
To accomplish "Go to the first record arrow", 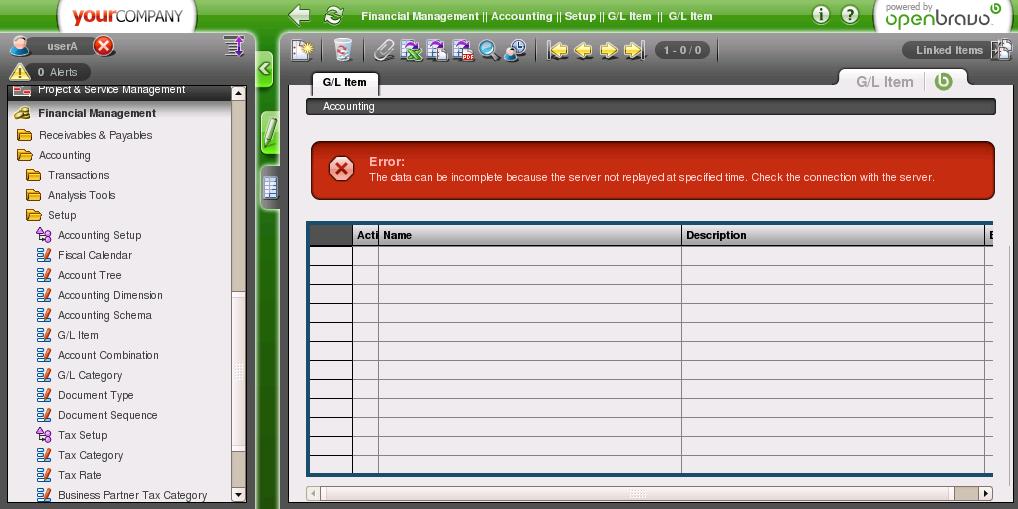I will 558,50.
